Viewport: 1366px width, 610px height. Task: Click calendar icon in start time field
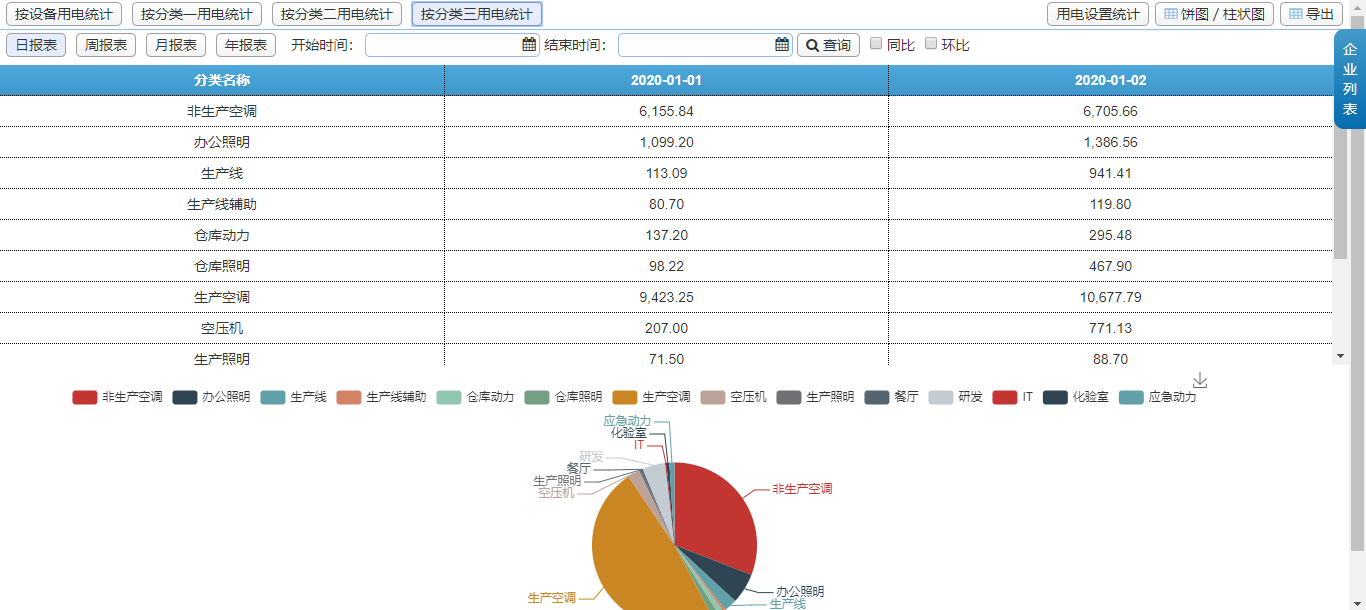pyautogui.click(x=529, y=44)
